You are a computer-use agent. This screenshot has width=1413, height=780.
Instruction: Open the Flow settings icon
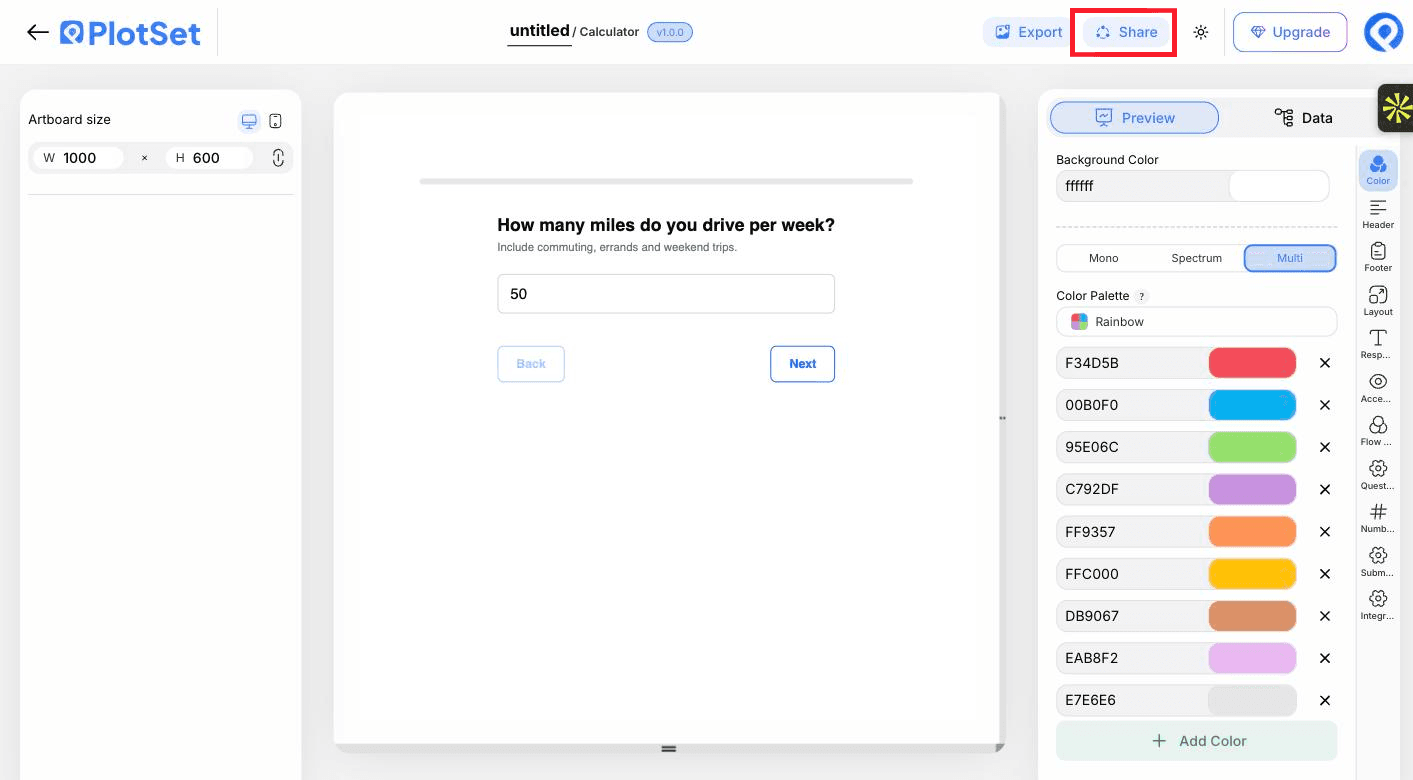click(1378, 431)
